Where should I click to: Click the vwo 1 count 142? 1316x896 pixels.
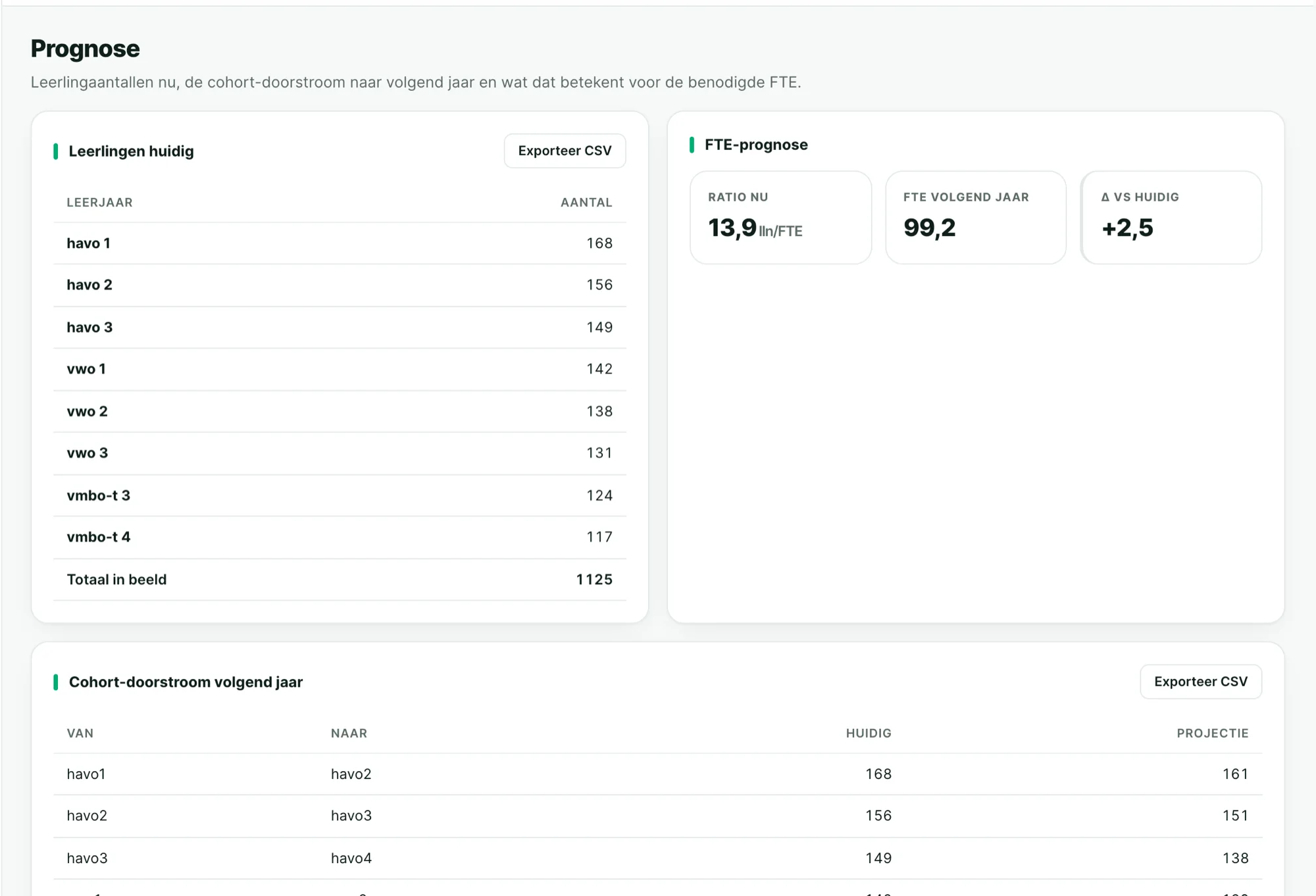coord(599,369)
